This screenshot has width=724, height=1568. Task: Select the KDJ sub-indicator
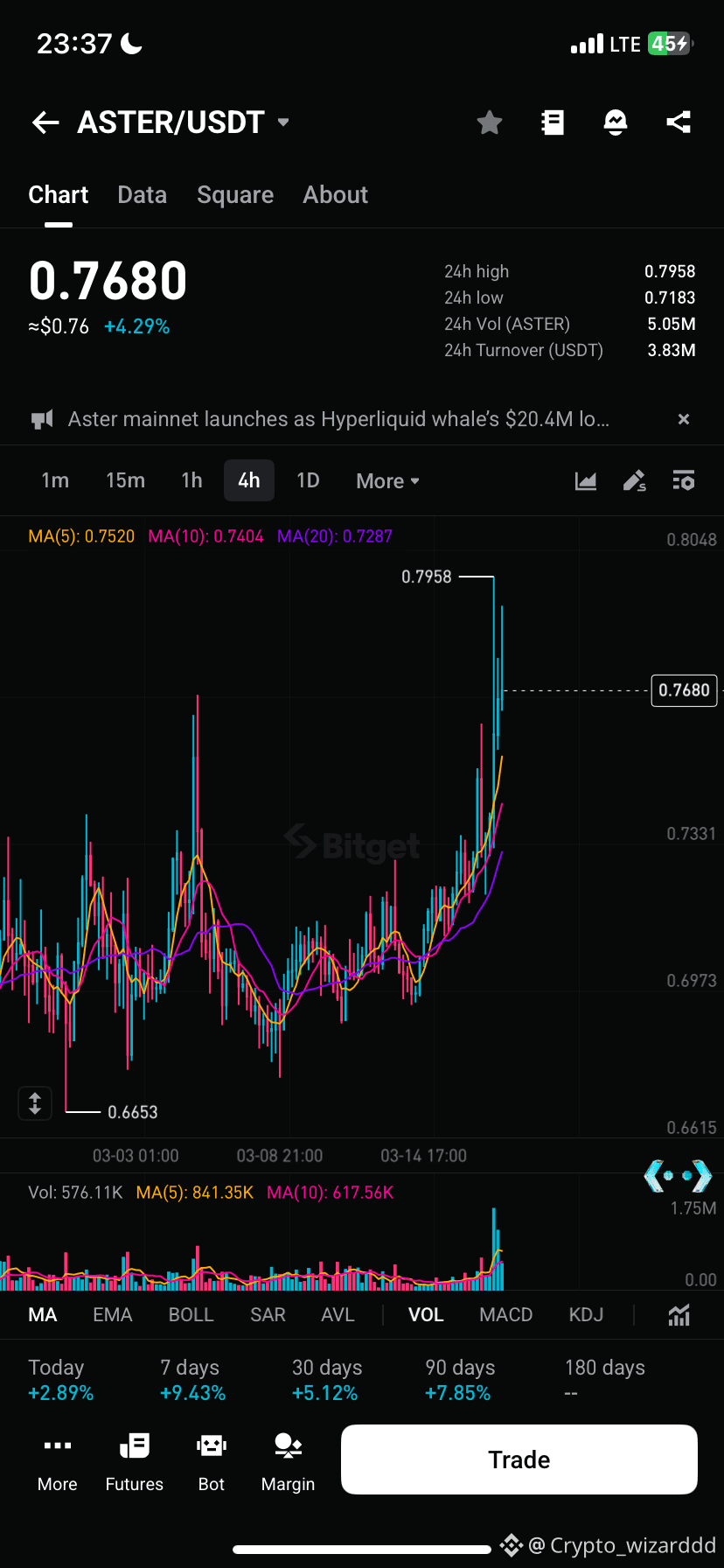point(586,1315)
